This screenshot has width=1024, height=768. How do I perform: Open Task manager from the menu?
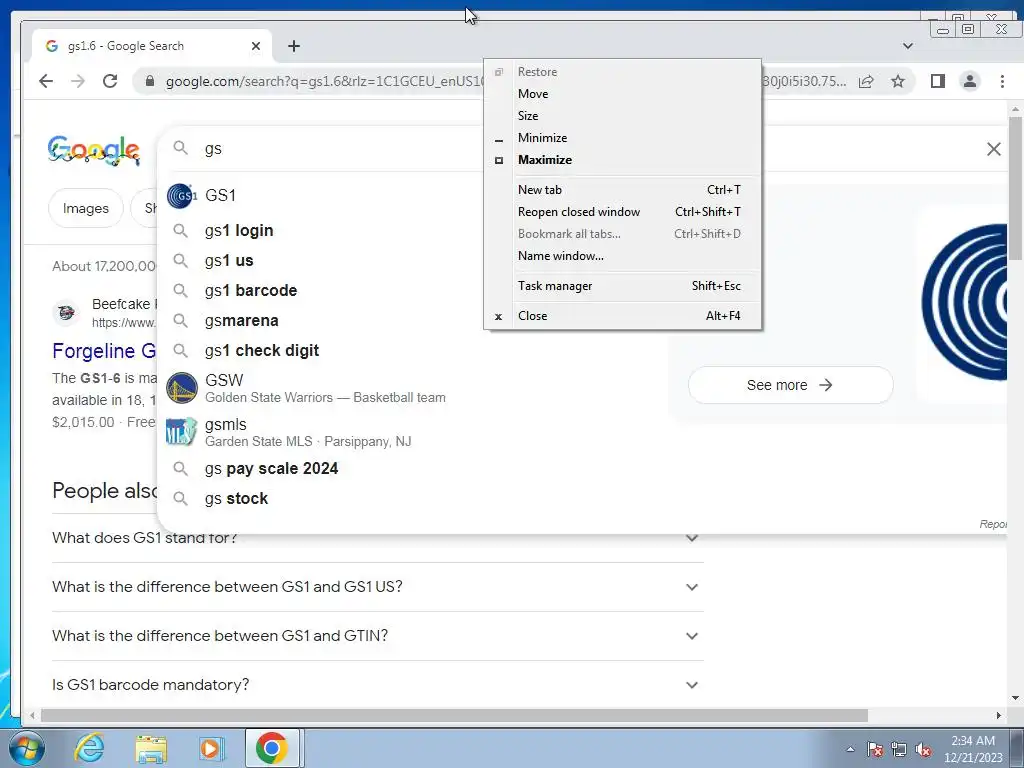[622, 286]
